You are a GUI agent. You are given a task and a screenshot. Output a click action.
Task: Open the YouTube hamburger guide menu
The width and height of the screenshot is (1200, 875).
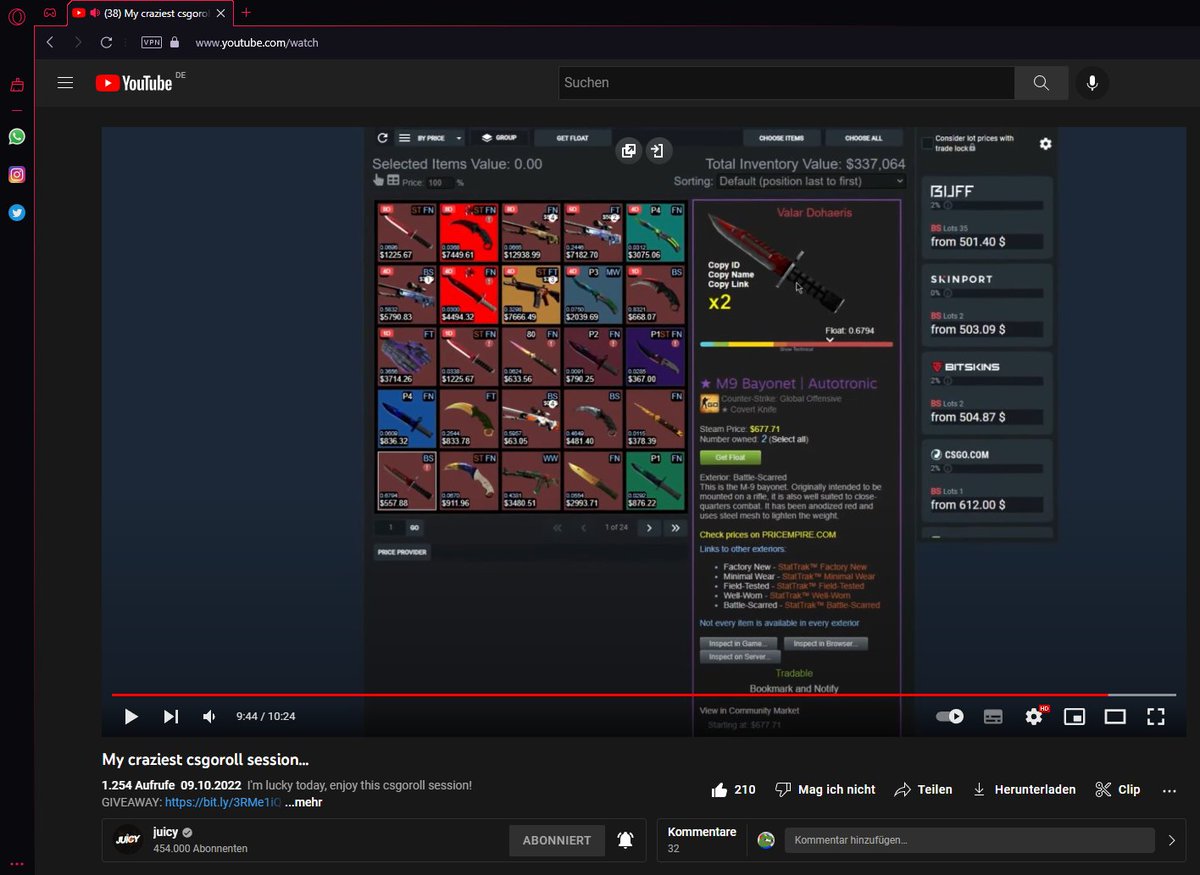(65, 83)
